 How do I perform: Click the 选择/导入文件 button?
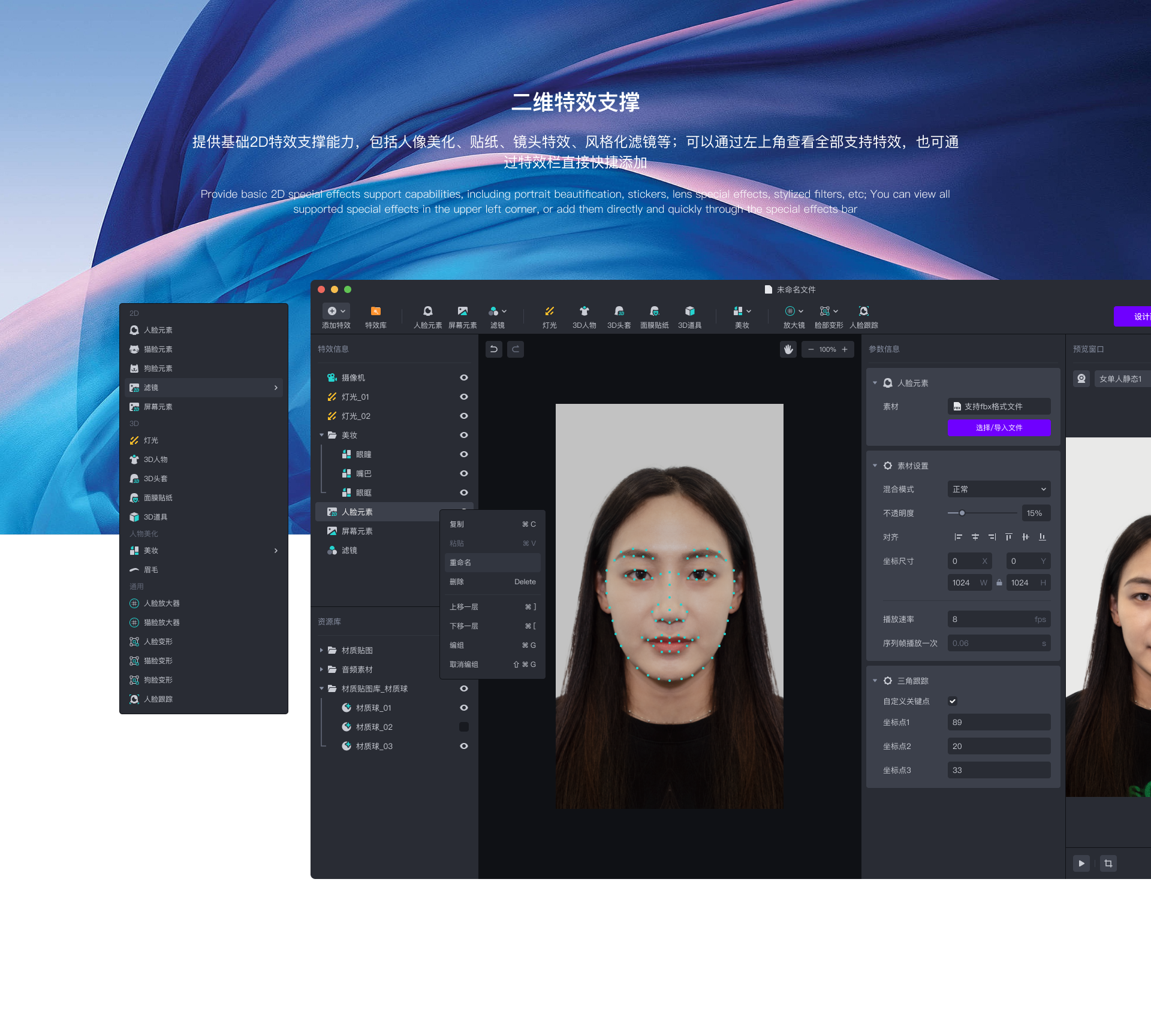point(999,427)
